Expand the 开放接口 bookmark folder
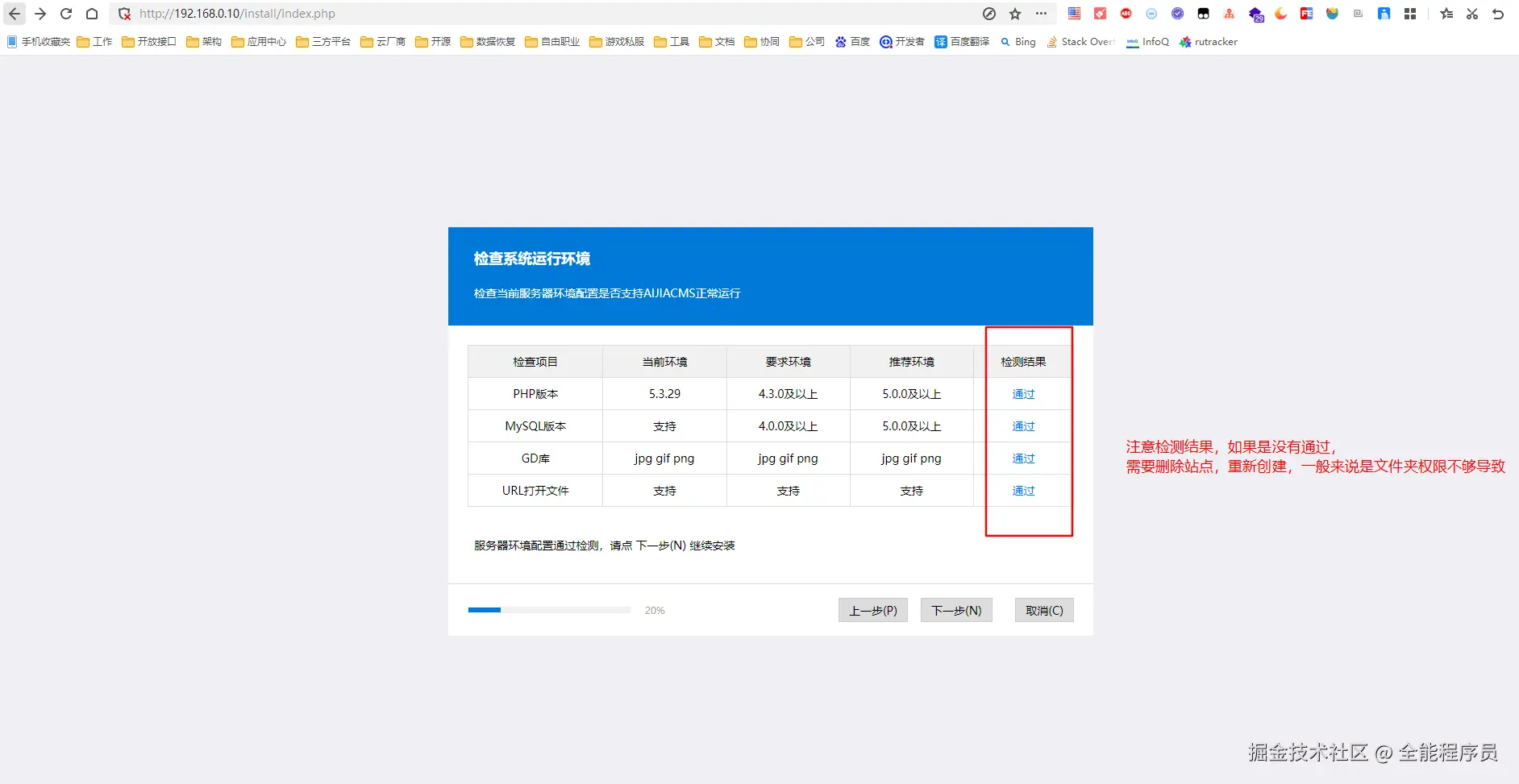Viewport: 1519px width, 784px height. point(149,42)
